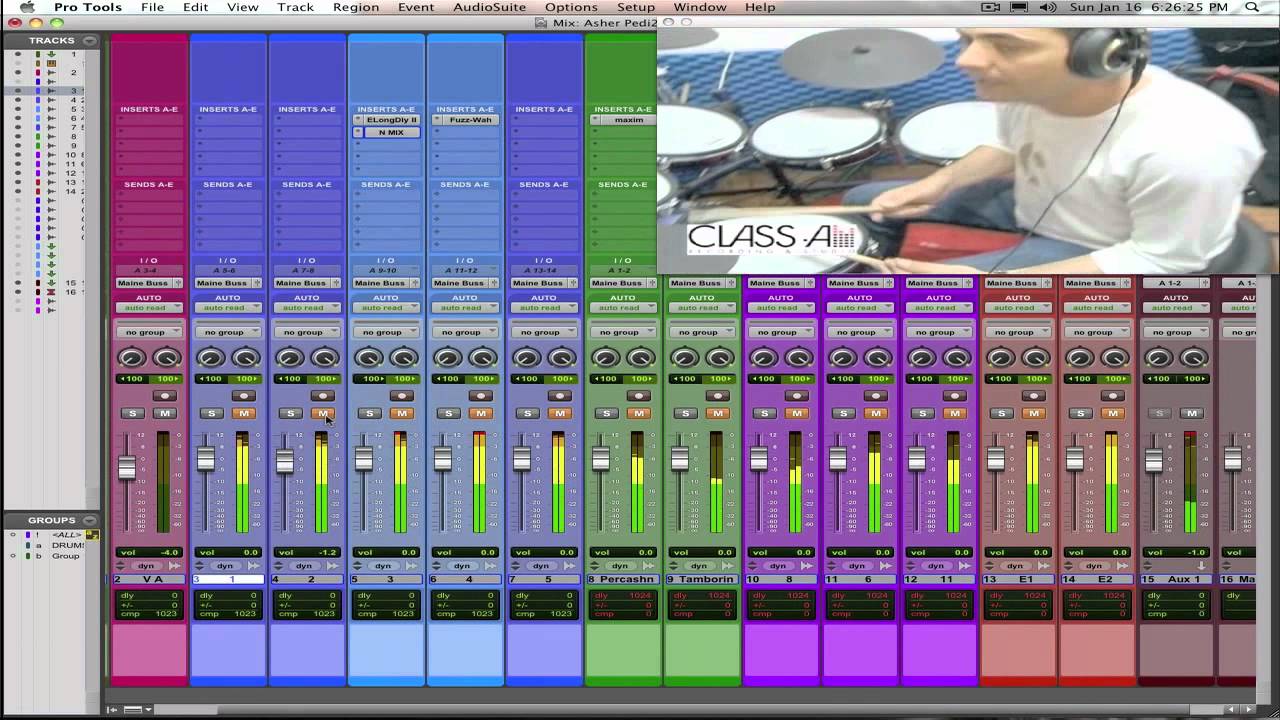Image resolution: width=1280 pixels, height=720 pixels.
Task: Toggle visibility dot for track 3 in Tracks list
Action: pos(17,91)
